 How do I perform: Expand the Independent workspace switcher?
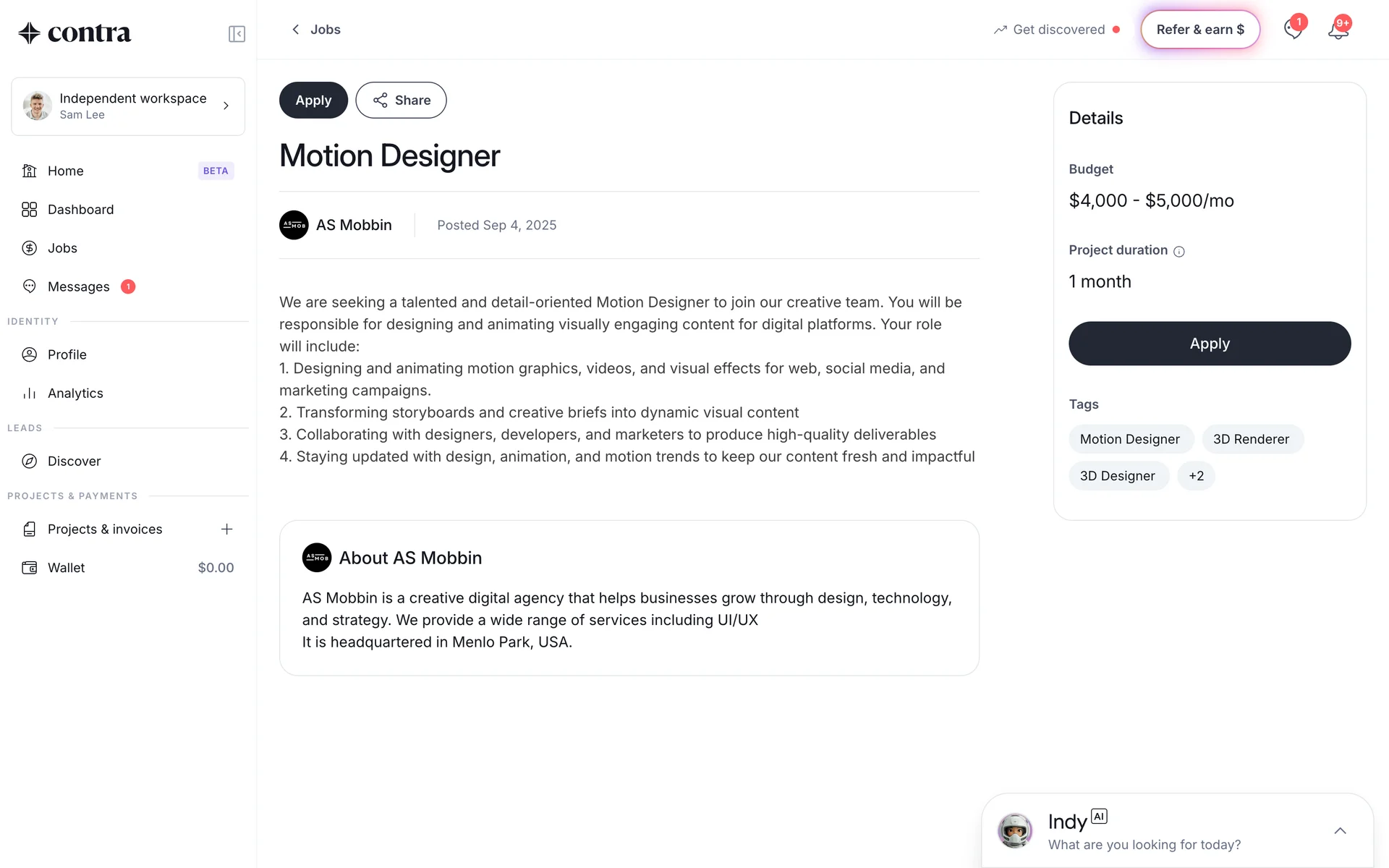tap(128, 106)
